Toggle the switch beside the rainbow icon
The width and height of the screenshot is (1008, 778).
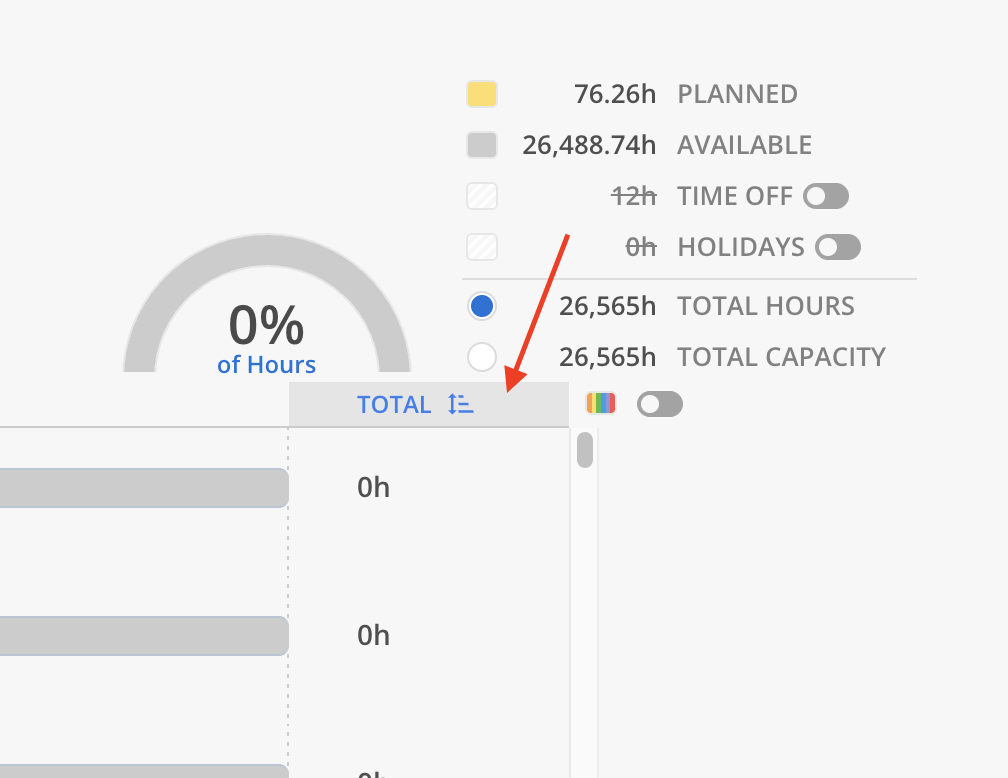pos(660,404)
